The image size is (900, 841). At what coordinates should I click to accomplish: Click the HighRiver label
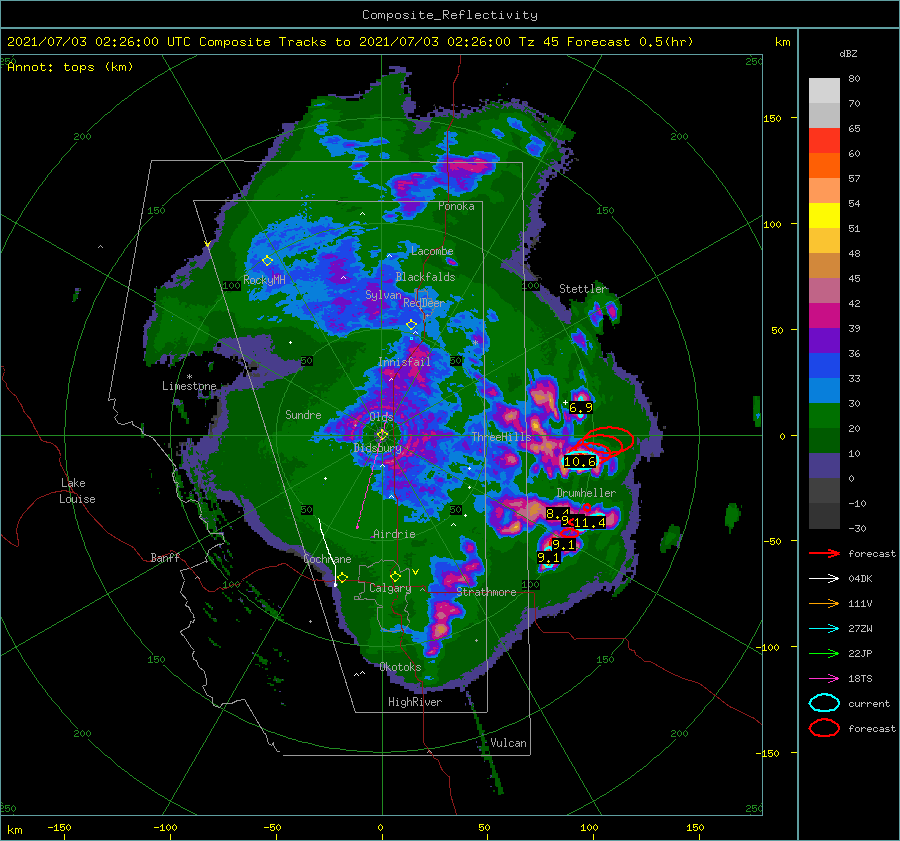(x=415, y=702)
